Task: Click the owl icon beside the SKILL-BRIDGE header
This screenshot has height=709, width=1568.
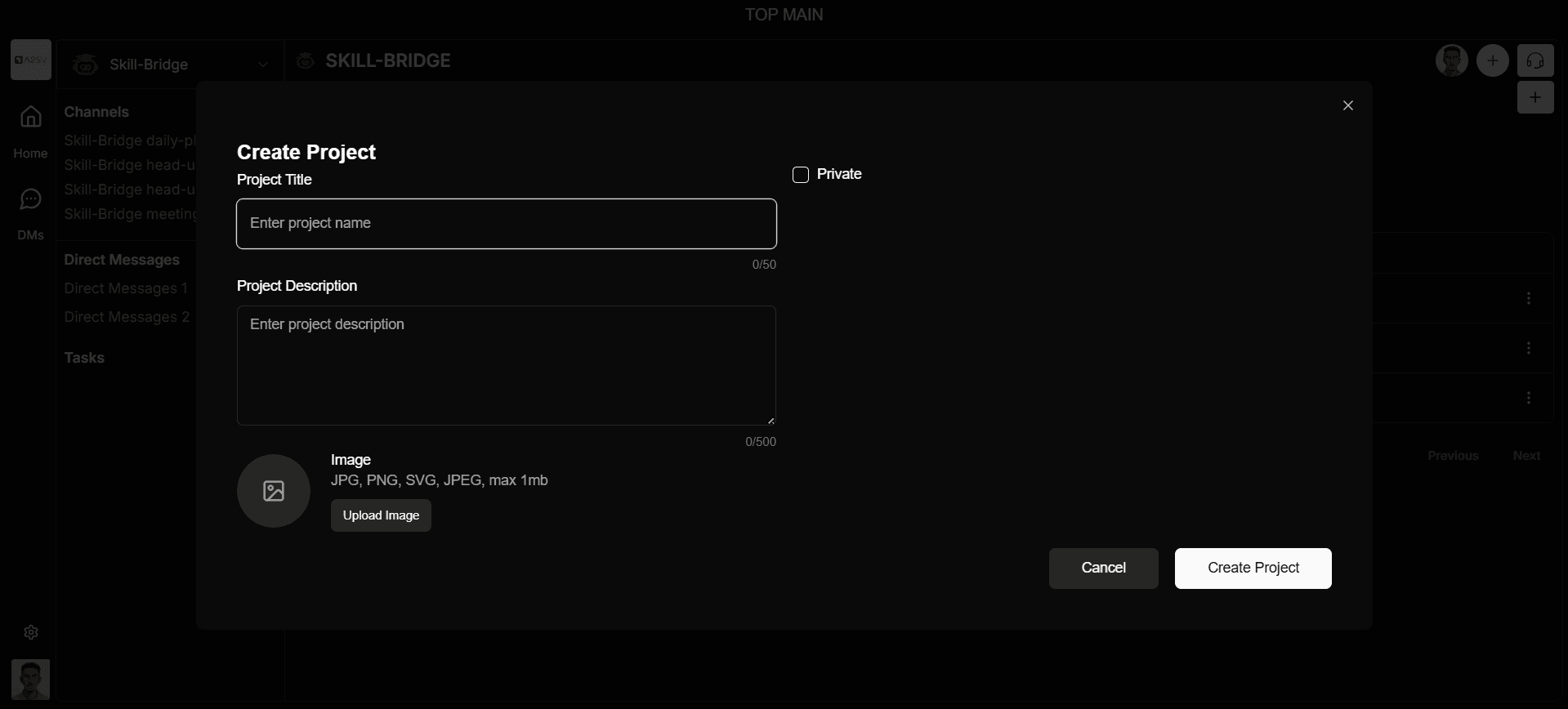Action: click(306, 61)
